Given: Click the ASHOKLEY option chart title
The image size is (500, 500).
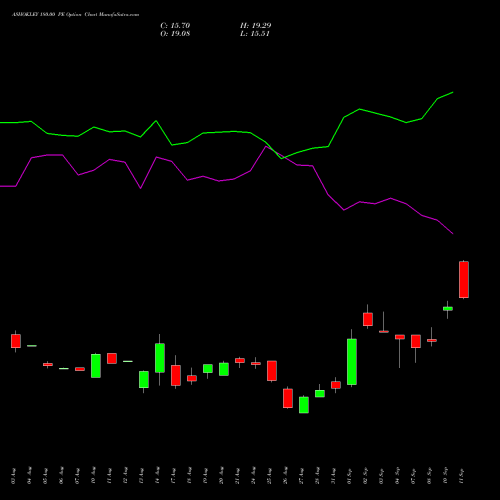Looking at the screenshot, I should (75, 15).
